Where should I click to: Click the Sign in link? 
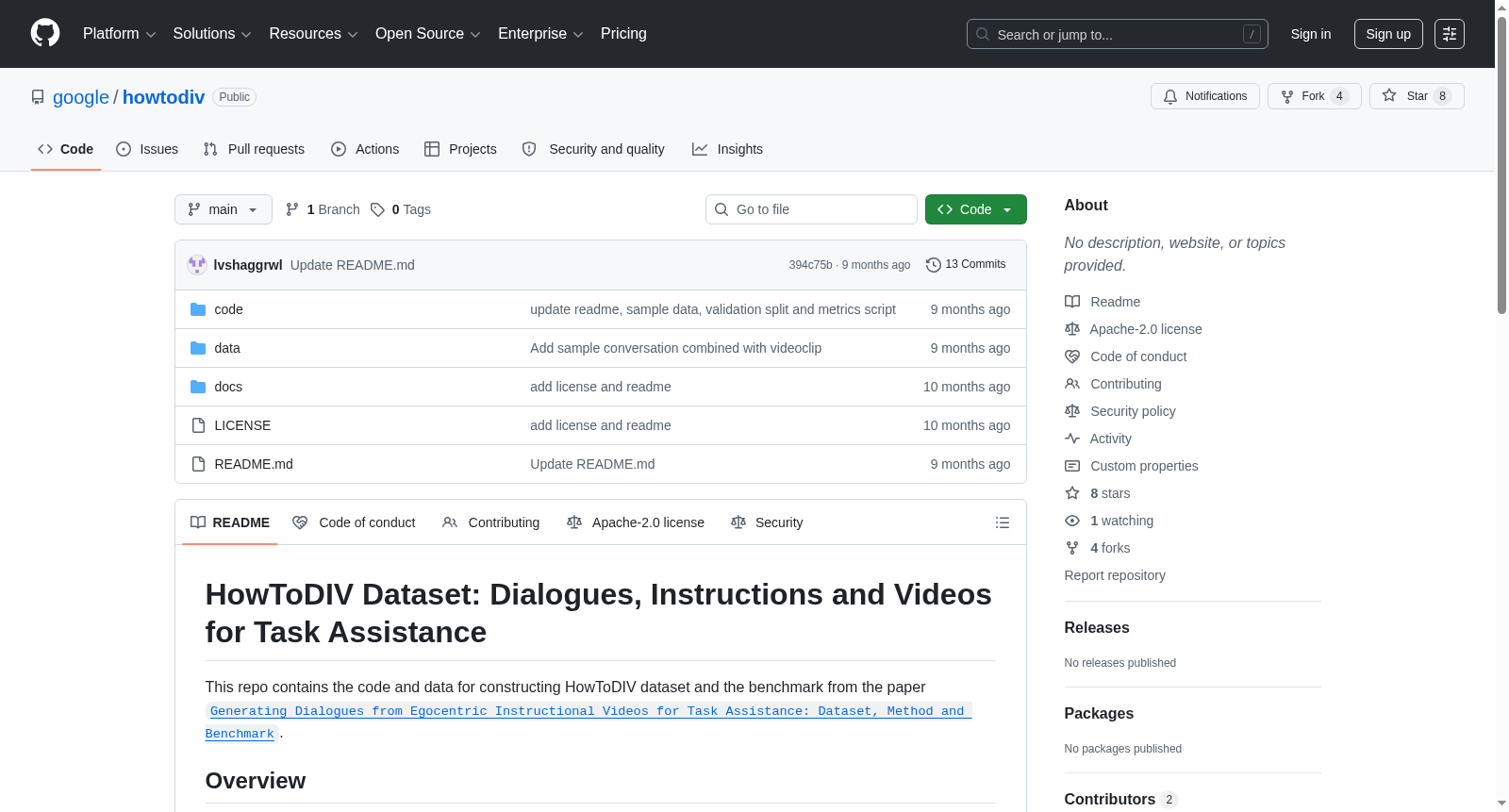coord(1311,34)
